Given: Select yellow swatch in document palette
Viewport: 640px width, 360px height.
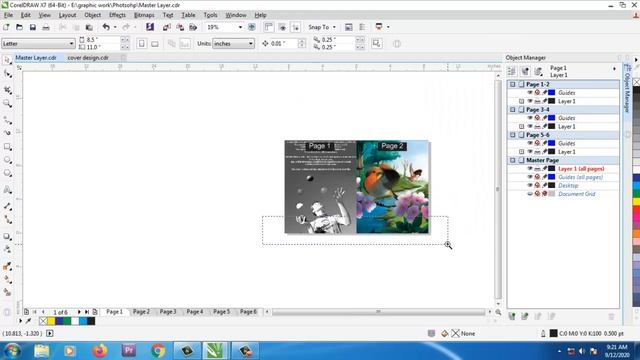Looking at the screenshot, I should 51,321.
